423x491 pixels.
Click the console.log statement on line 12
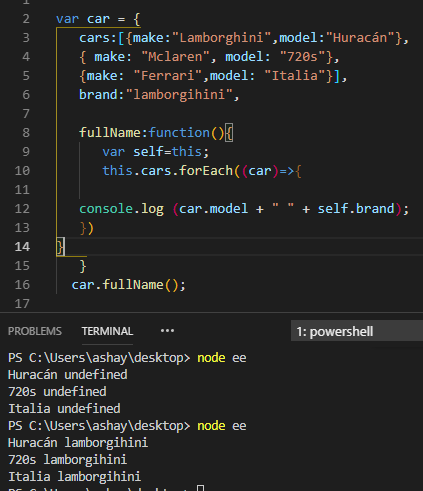[244, 209]
